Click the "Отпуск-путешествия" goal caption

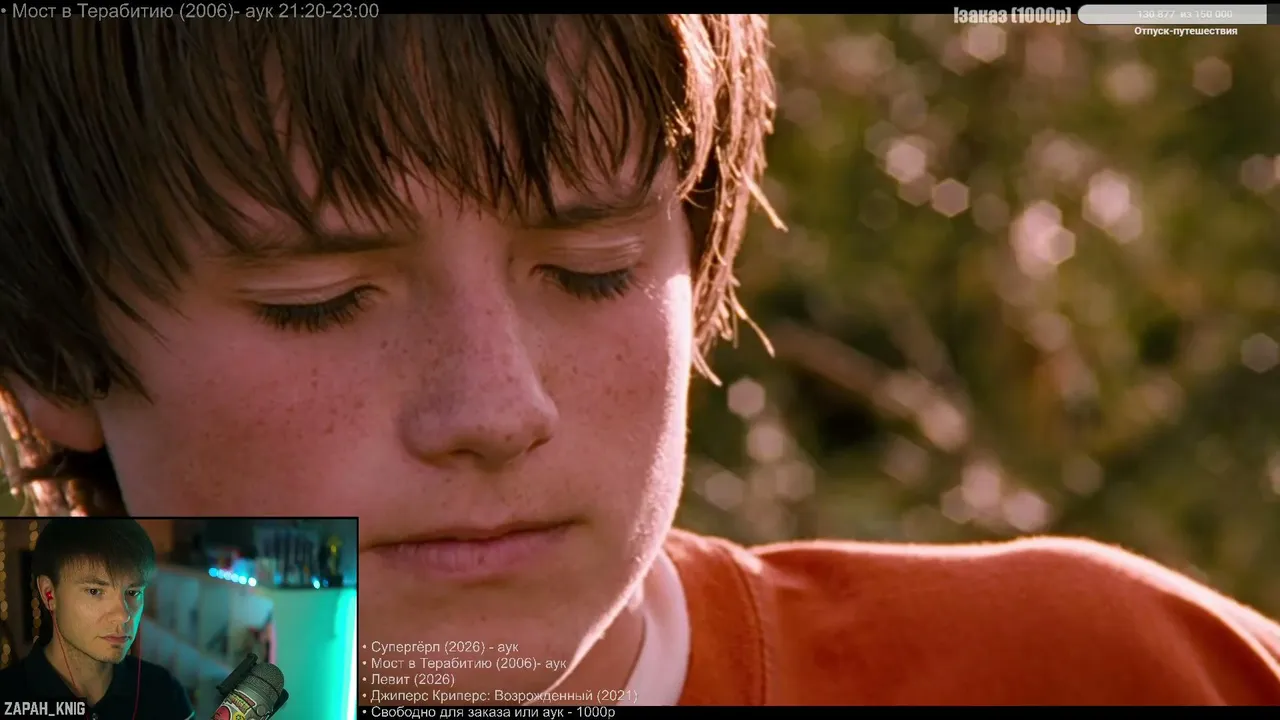[1185, 31]
